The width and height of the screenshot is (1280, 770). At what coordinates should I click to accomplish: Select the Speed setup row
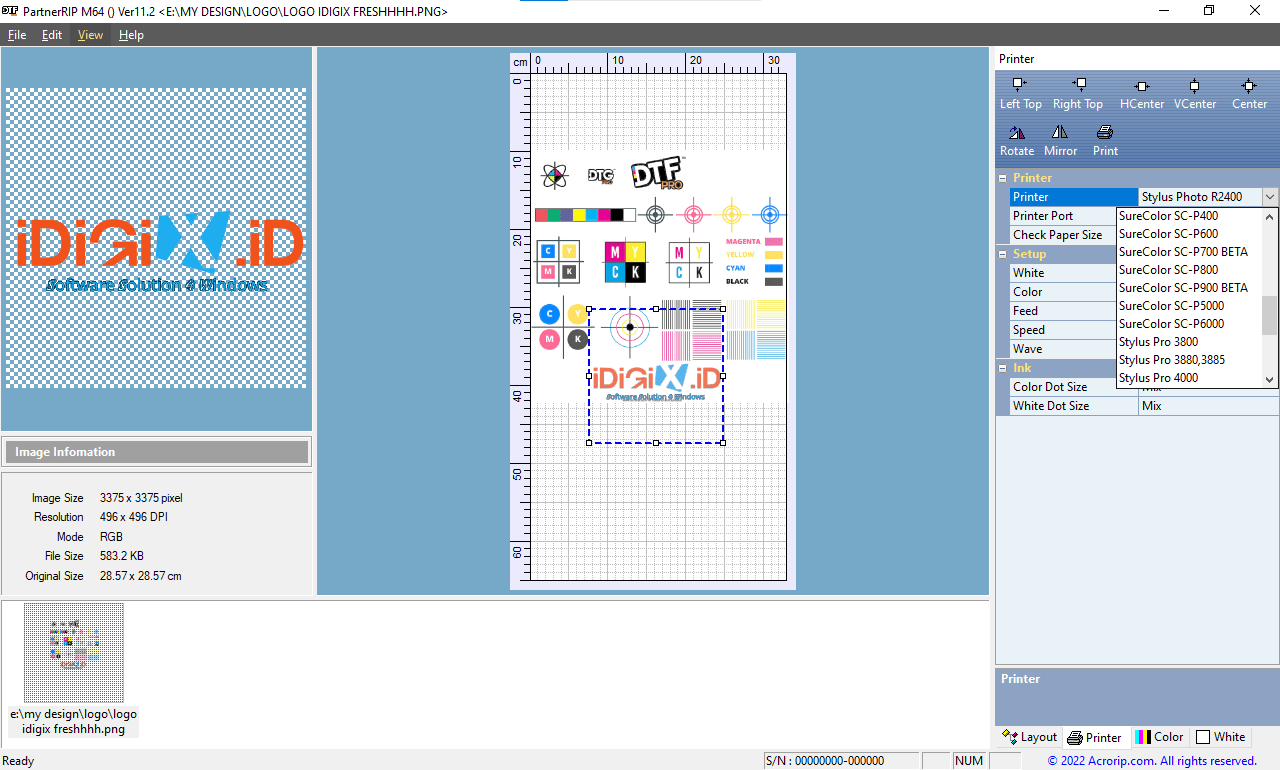[x=1063, y=330]
